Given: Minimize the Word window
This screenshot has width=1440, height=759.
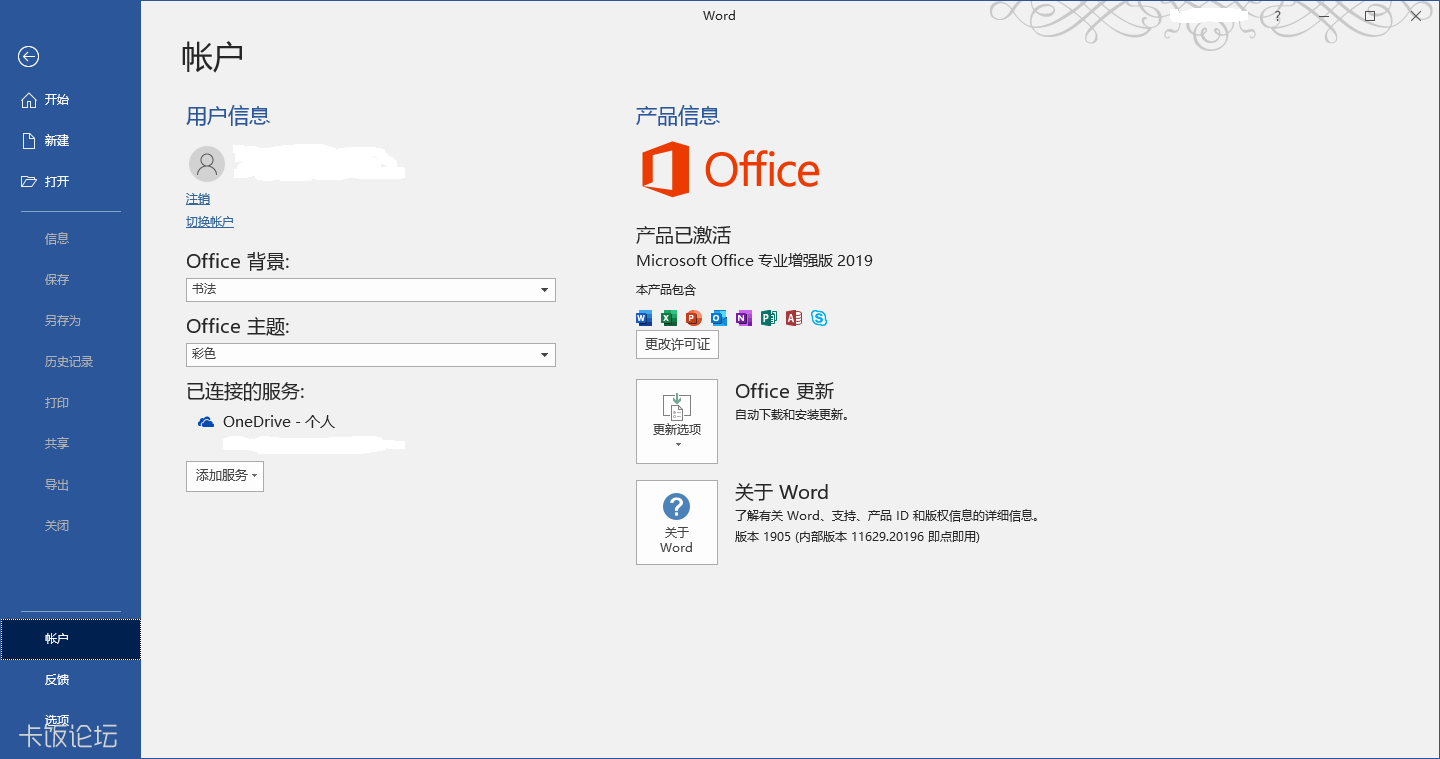Looking at the screenshot, I should coord(1324,16).
